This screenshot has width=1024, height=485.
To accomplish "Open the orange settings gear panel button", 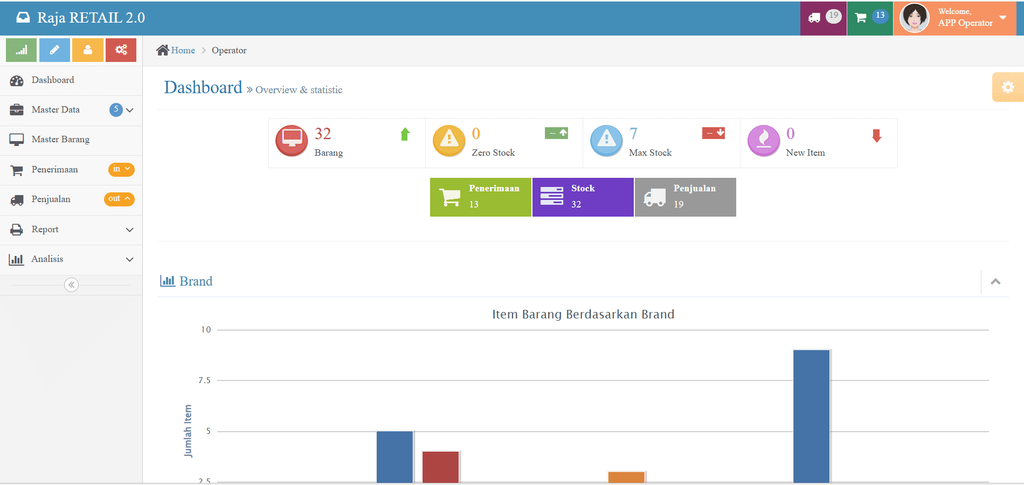I will coord(1008,87).
